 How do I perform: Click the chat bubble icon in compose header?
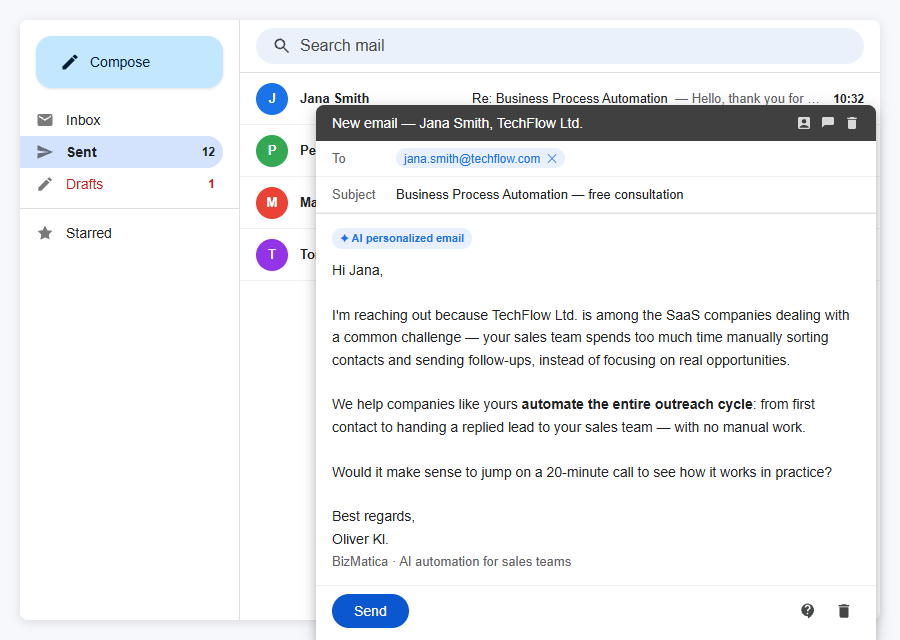828,123
